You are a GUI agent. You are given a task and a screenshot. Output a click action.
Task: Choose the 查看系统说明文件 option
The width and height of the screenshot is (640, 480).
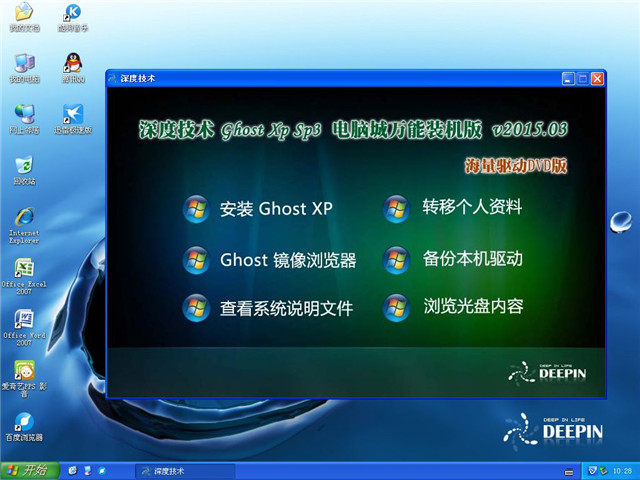click(268, 308)
